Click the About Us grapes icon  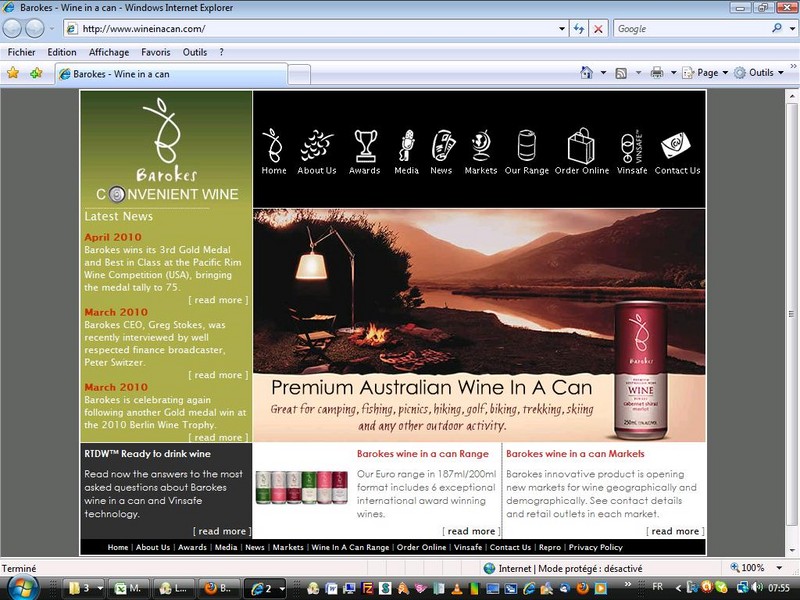pyautogui.click(x=316, y=146)
